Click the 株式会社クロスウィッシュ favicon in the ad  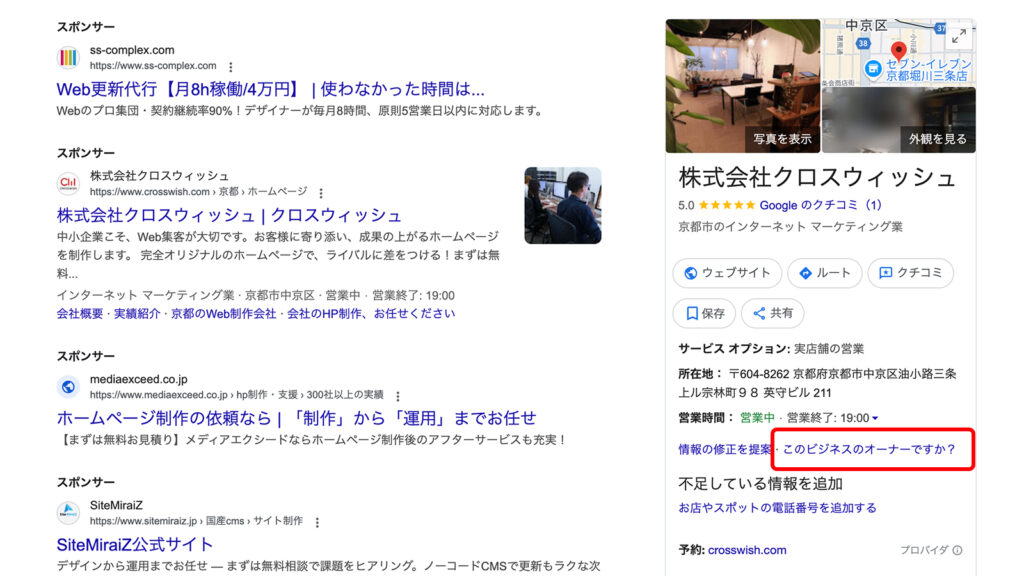pos(68,184)
